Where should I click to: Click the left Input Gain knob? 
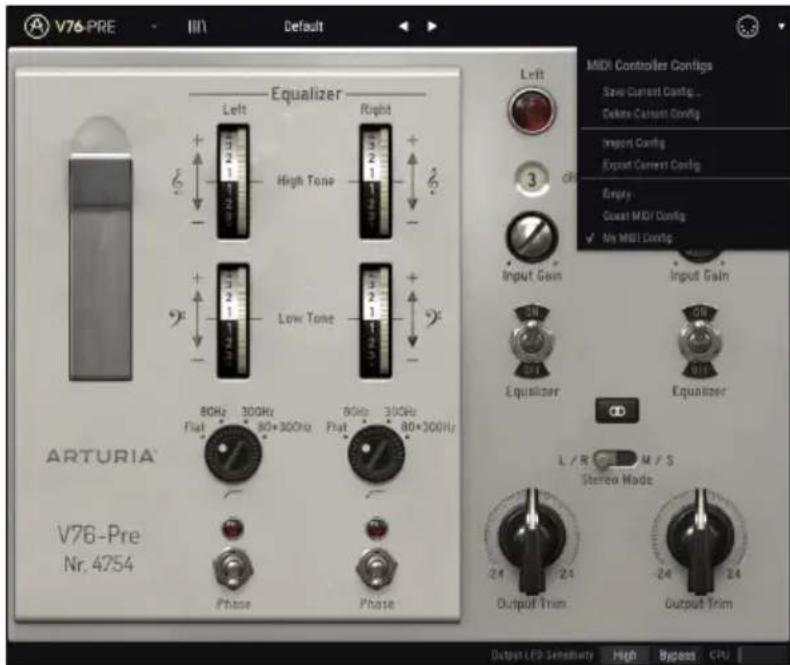(x=532, y=238)
